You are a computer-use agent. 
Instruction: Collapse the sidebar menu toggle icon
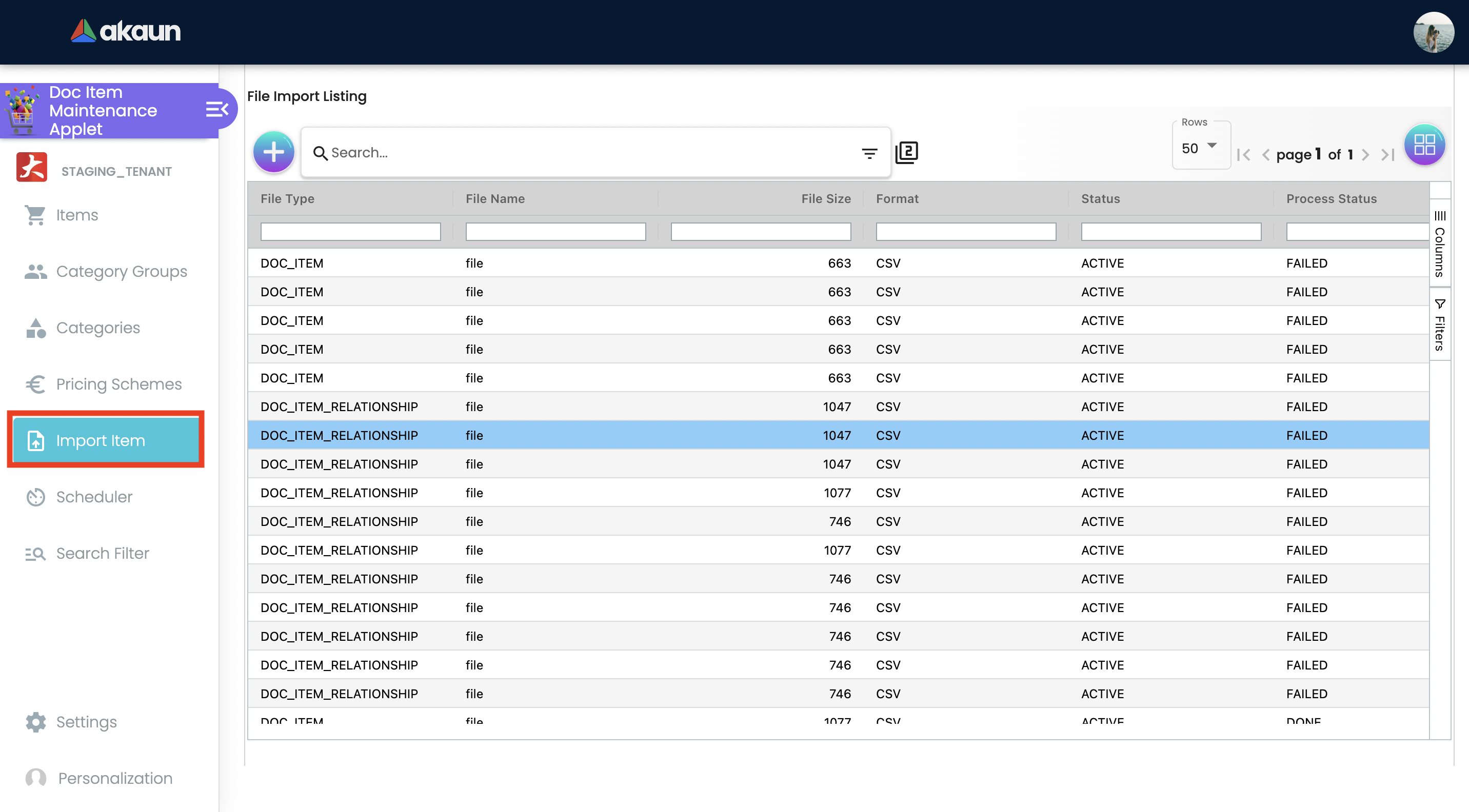click(x=216, y=109)
